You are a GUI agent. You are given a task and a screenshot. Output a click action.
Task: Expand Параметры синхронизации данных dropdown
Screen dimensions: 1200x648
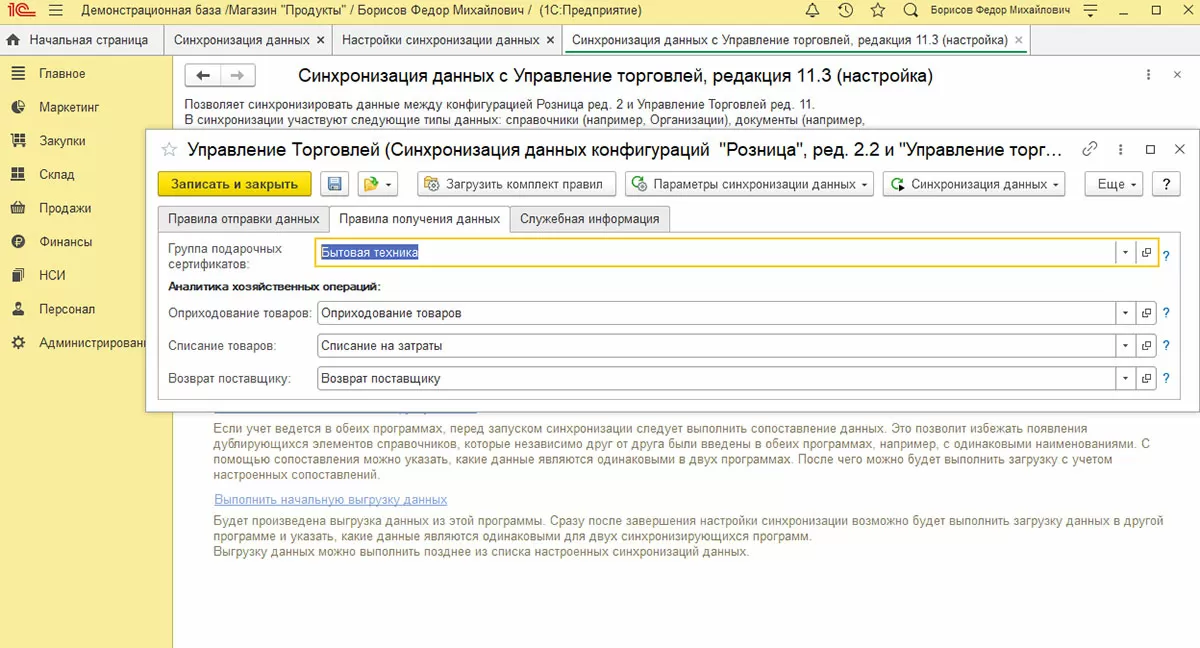[749, 184]
